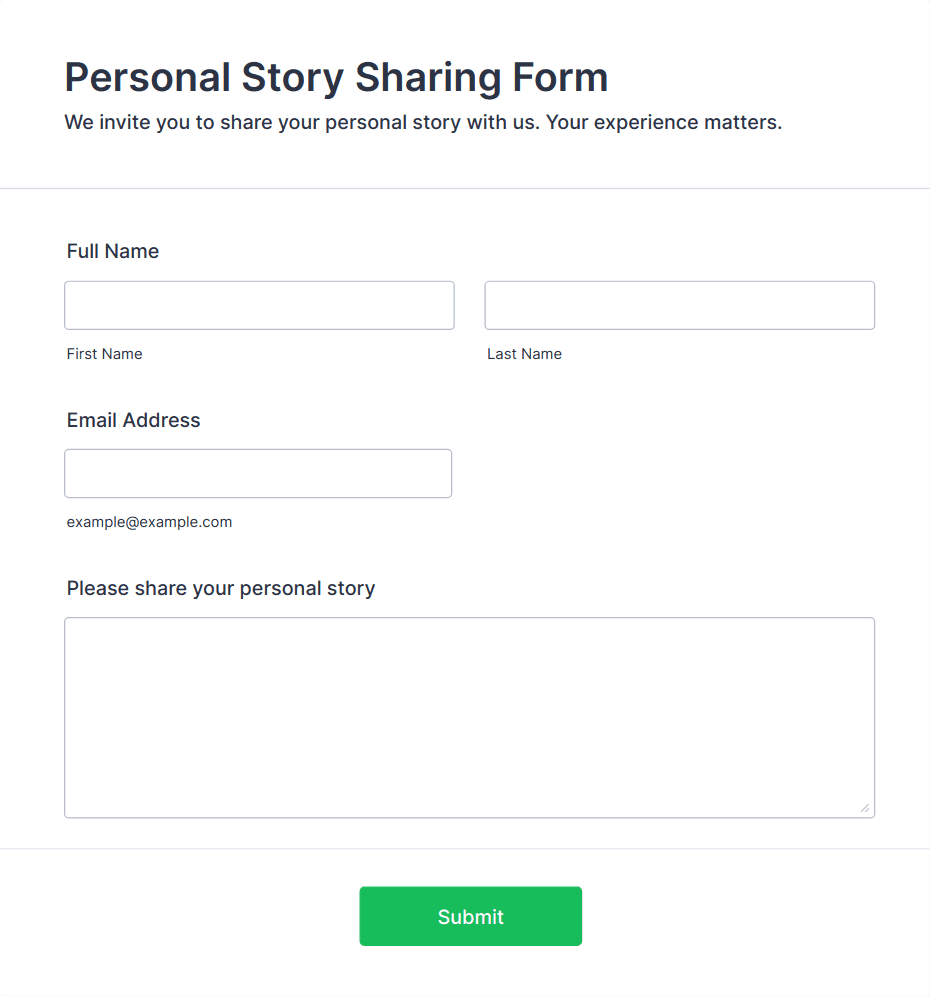Click the First Name input field
This screenshot has width=930, height=996.
click(259, 305)
